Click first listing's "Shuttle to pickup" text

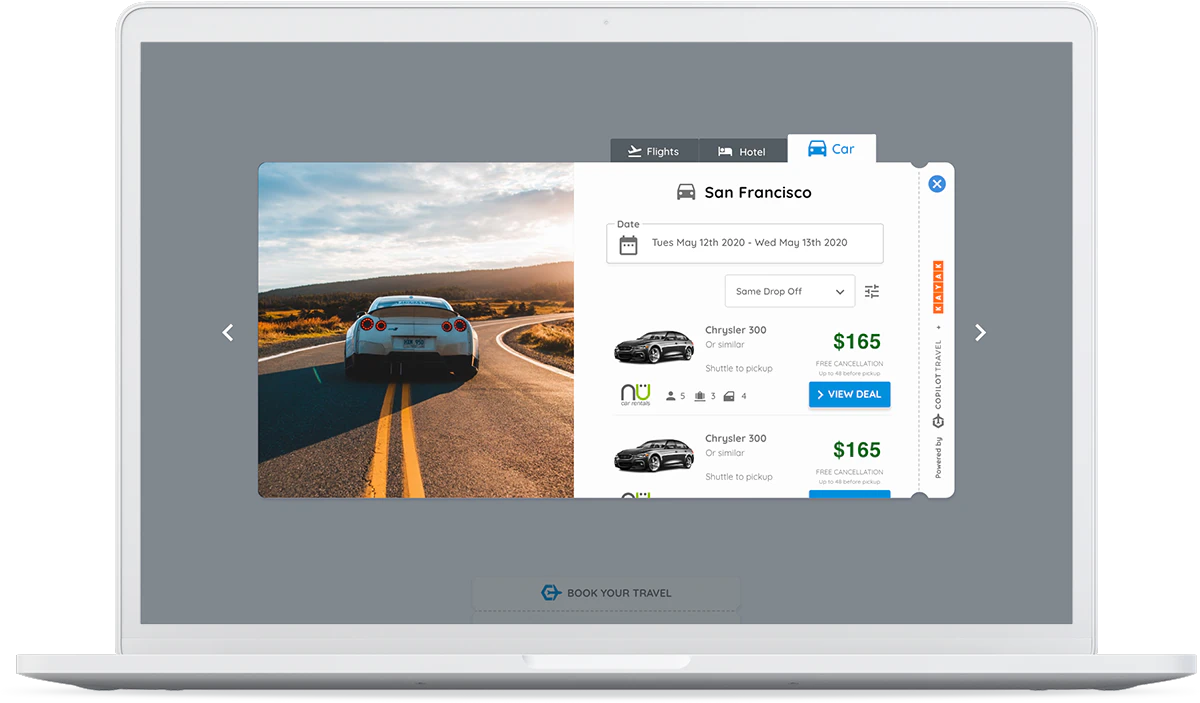pyautogui.click(x=739, y=369)
